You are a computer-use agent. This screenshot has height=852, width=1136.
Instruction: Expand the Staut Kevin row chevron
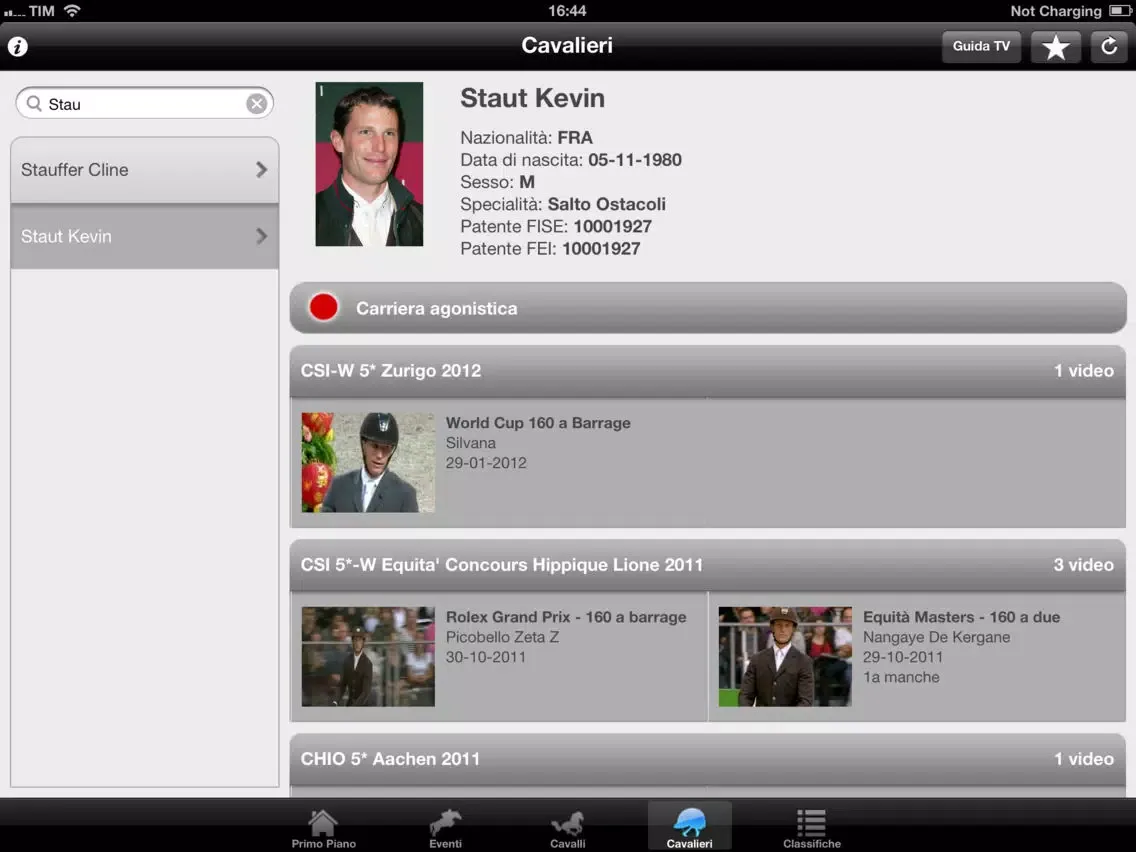click(x=262, y=236)
